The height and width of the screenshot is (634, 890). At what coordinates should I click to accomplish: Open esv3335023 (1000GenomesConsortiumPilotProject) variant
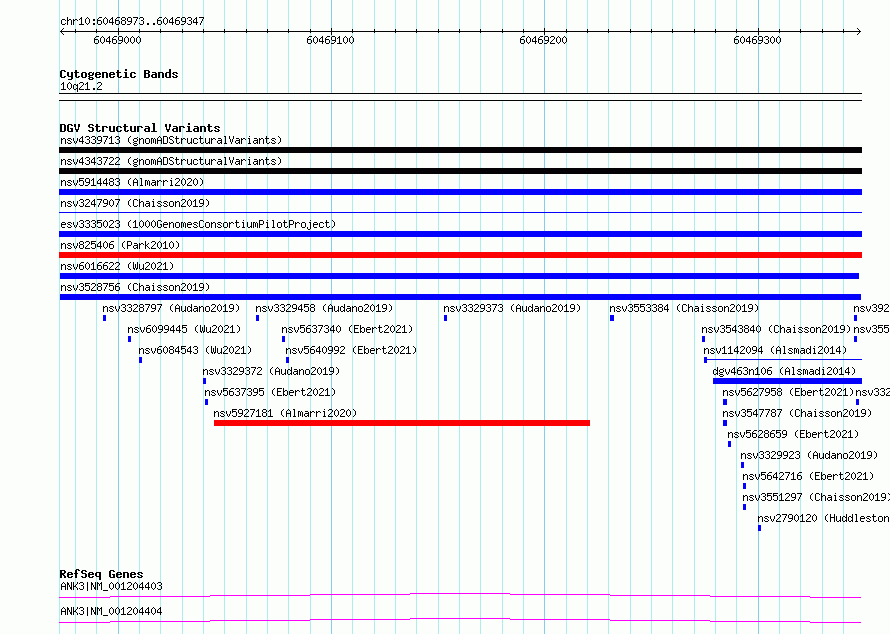click(198, 224)
